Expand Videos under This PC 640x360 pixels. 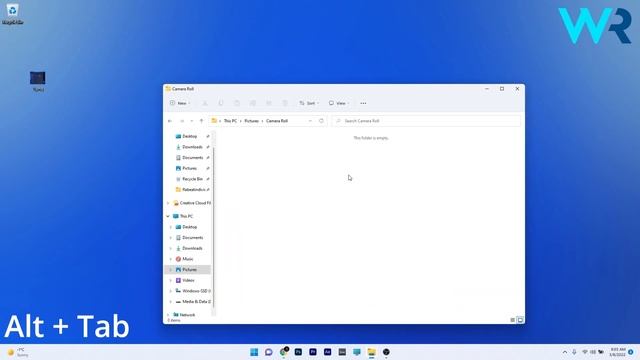(171, 280)
